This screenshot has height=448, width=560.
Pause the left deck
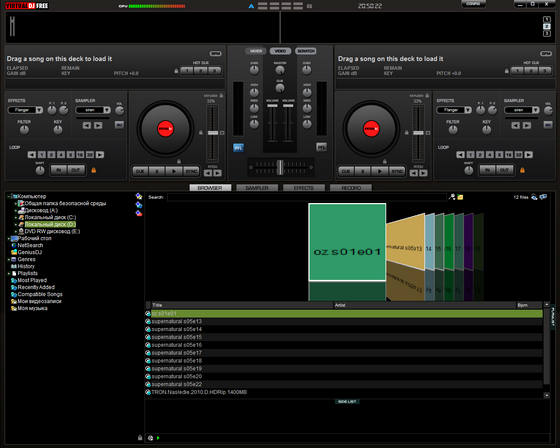tap(157, 171)
